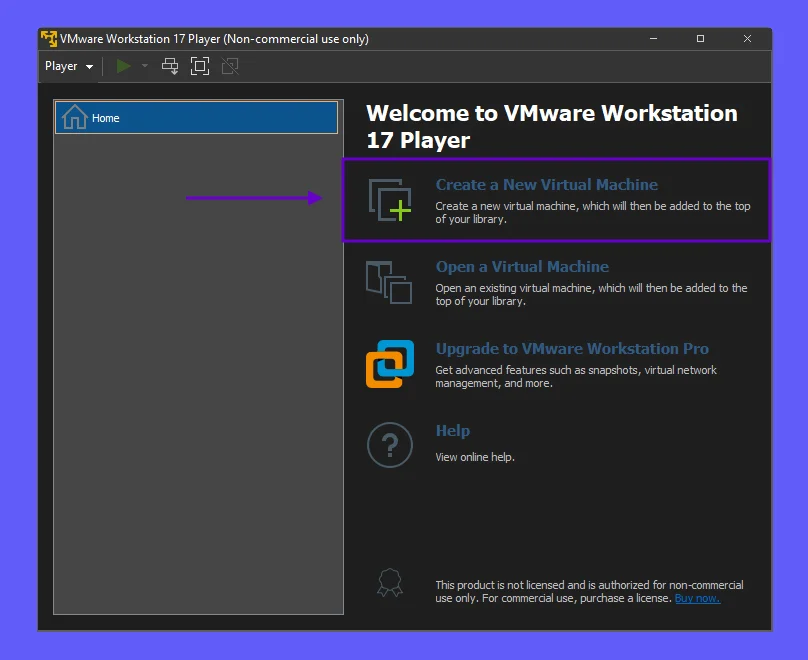Click the Buy now link
Image resolution: width=808 pixels, height=660 pixels.
point(697,598)
